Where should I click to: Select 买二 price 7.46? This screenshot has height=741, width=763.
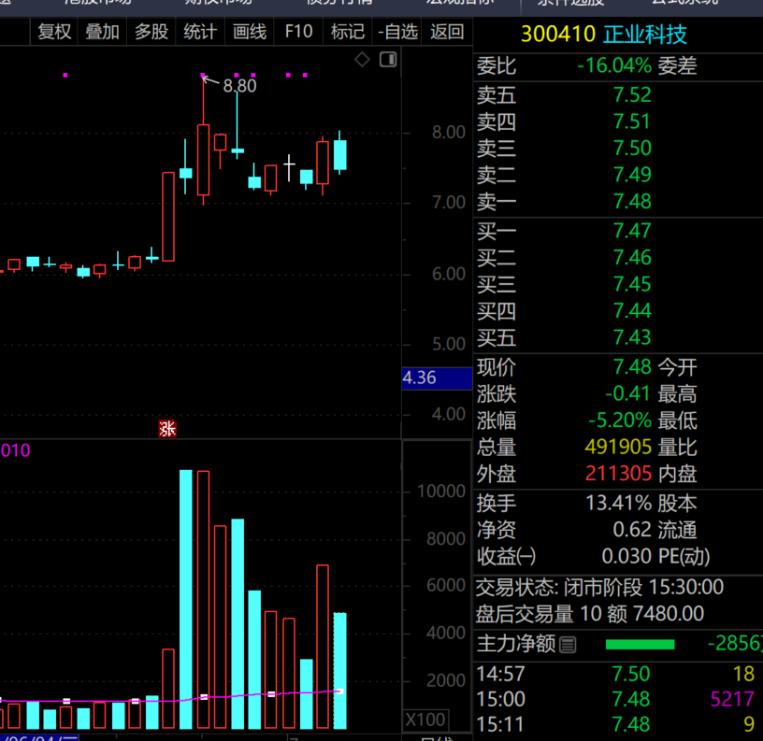[632, 257]
